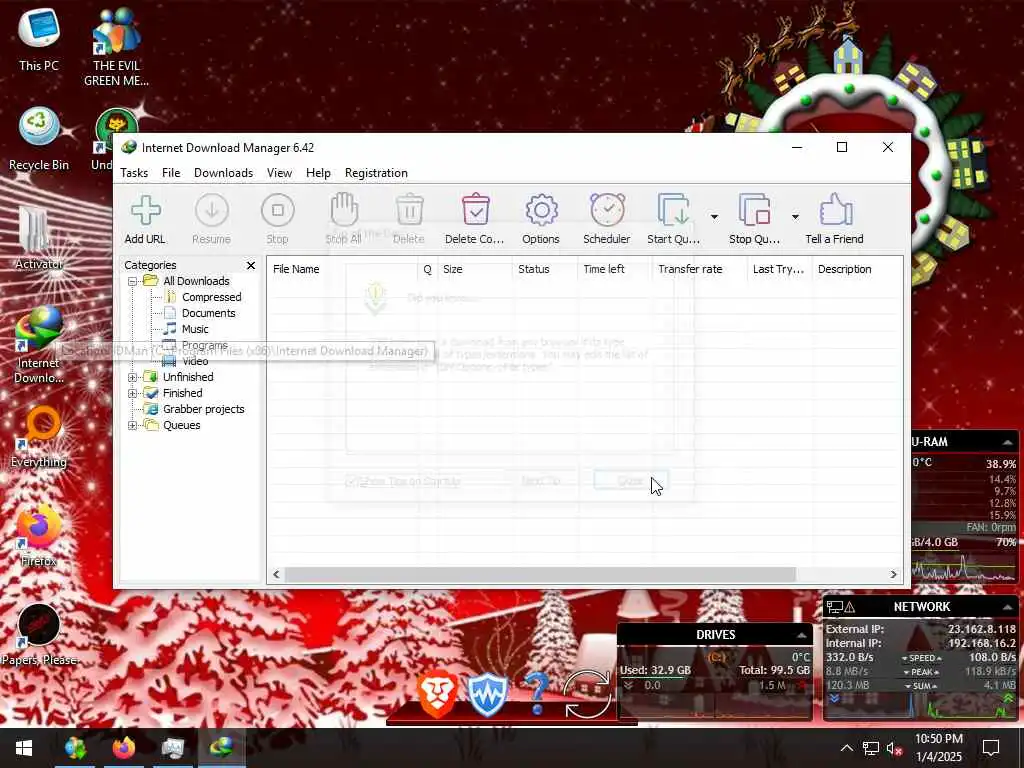Image resolution: width=1024 pixels, height=768 pixels.
Task: Click the horizontal scrollbar left arrow
Action: 276,575
